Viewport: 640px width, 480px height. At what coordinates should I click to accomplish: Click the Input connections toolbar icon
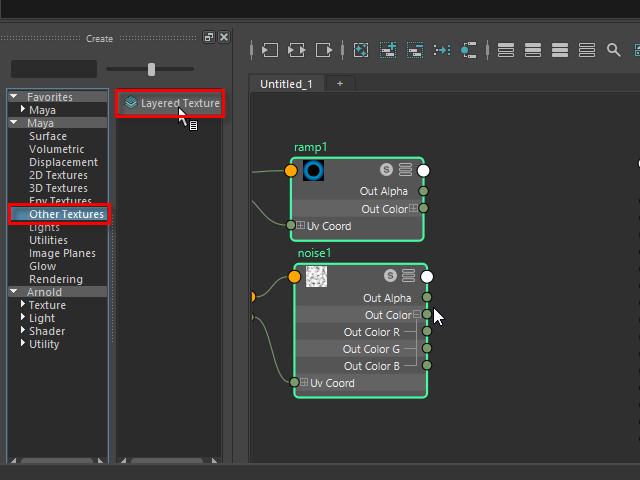(270, 49)
